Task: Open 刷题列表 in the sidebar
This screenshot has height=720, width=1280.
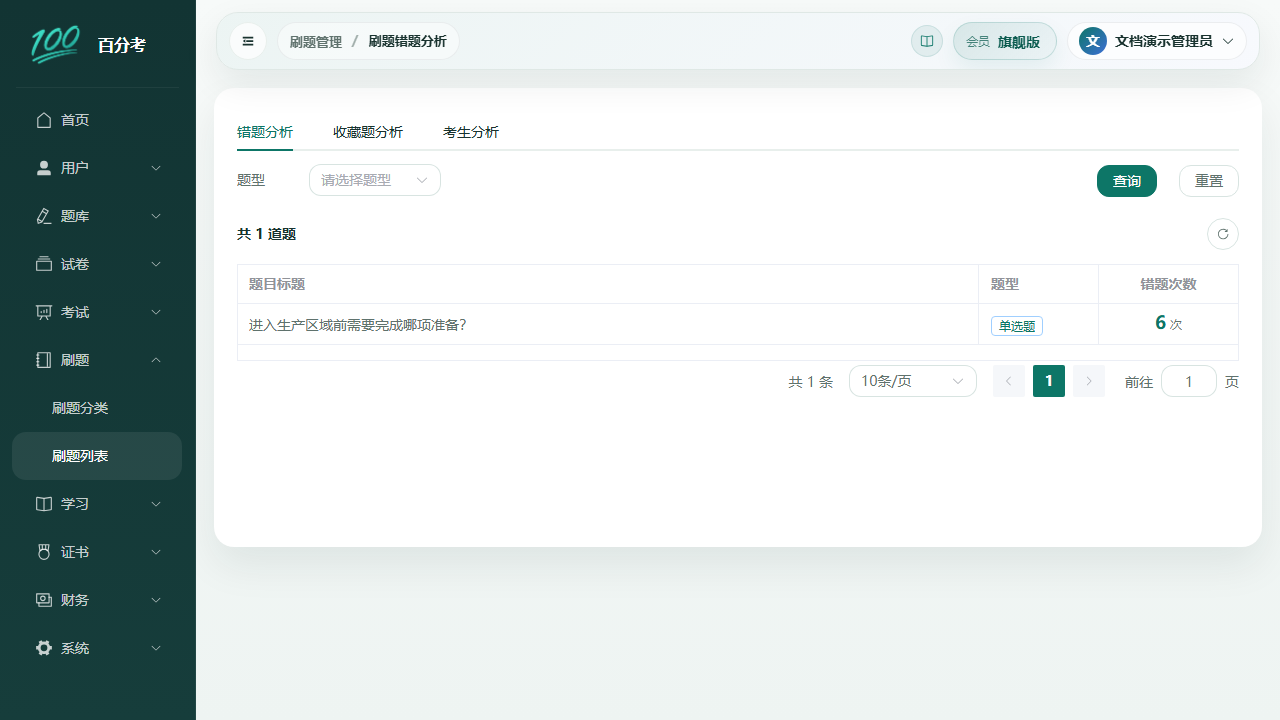Action: point(97,456)
